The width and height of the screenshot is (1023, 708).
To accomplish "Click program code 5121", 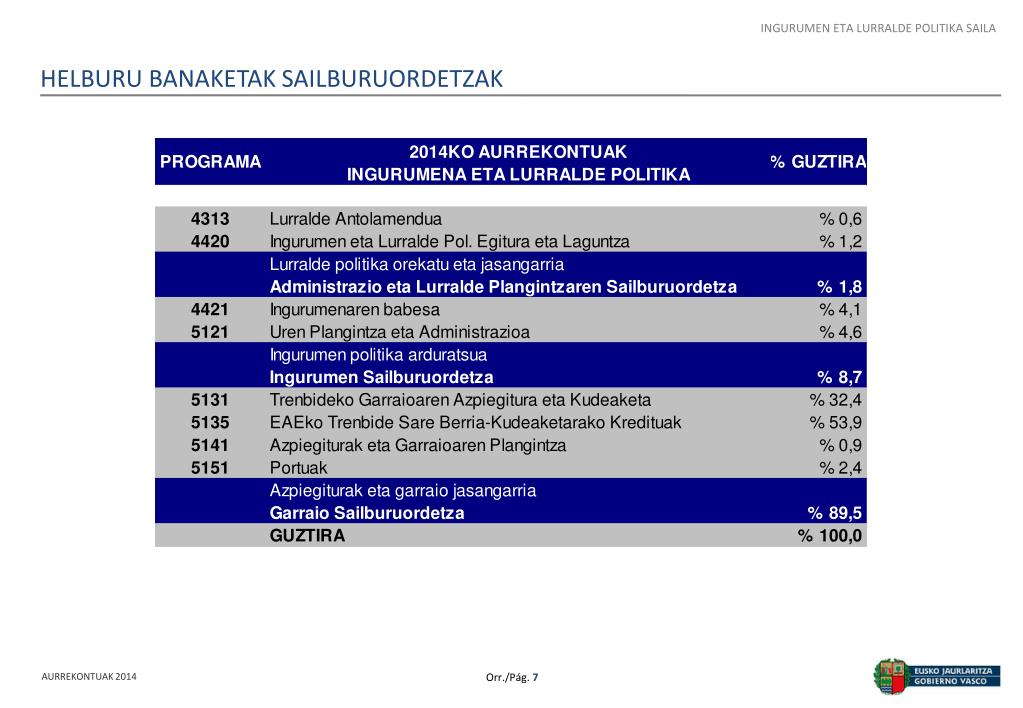I will (x=210, y=332).
